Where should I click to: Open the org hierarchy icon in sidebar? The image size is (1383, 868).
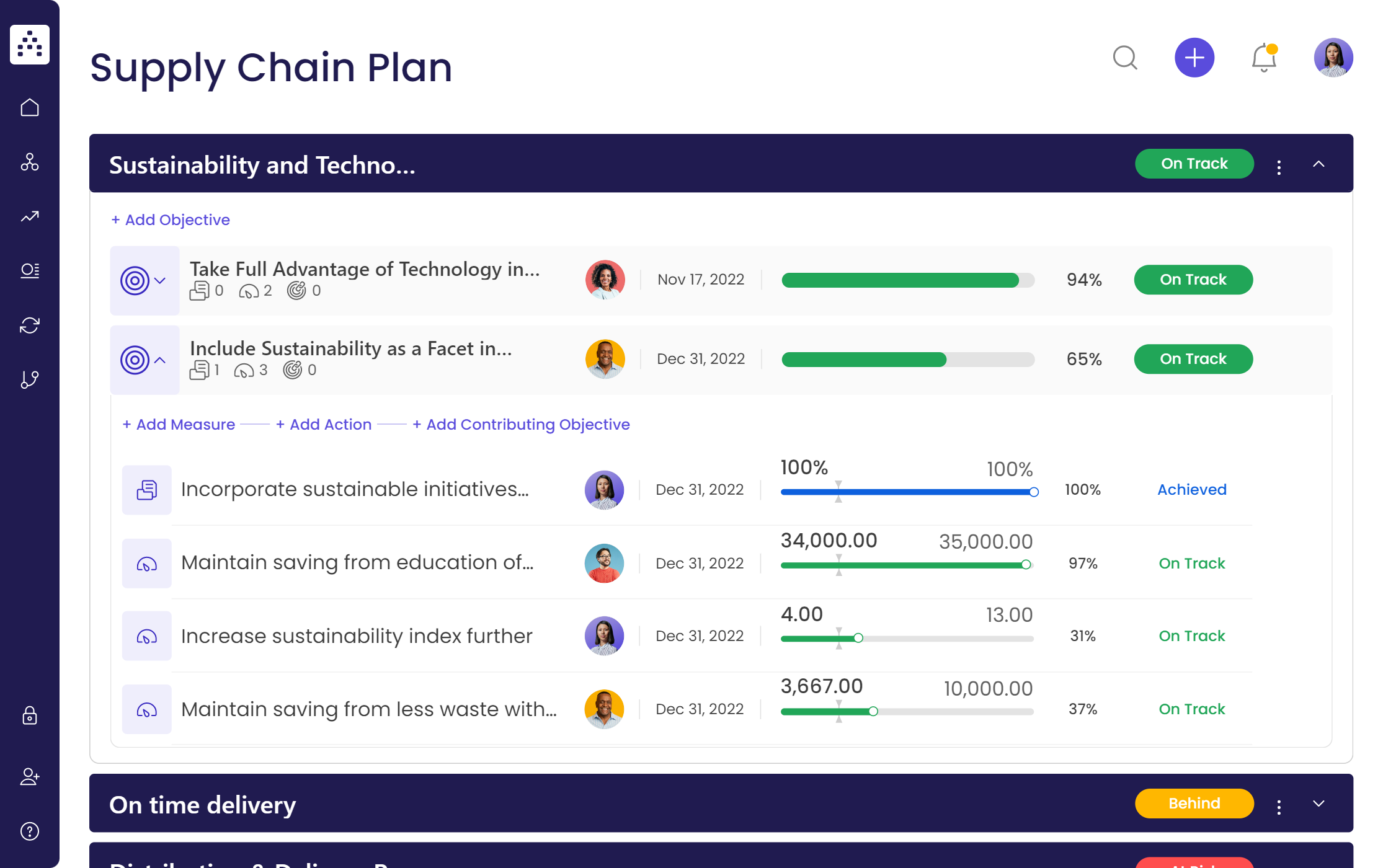coord(29,162)
